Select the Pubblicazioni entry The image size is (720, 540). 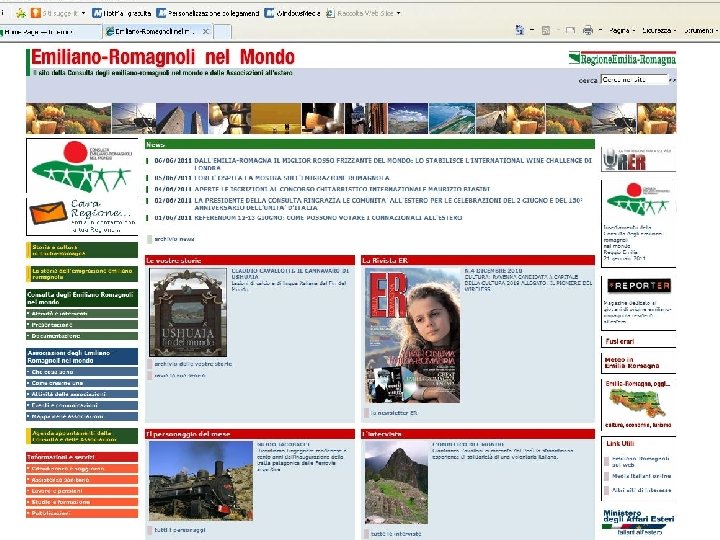pos(82,513)
